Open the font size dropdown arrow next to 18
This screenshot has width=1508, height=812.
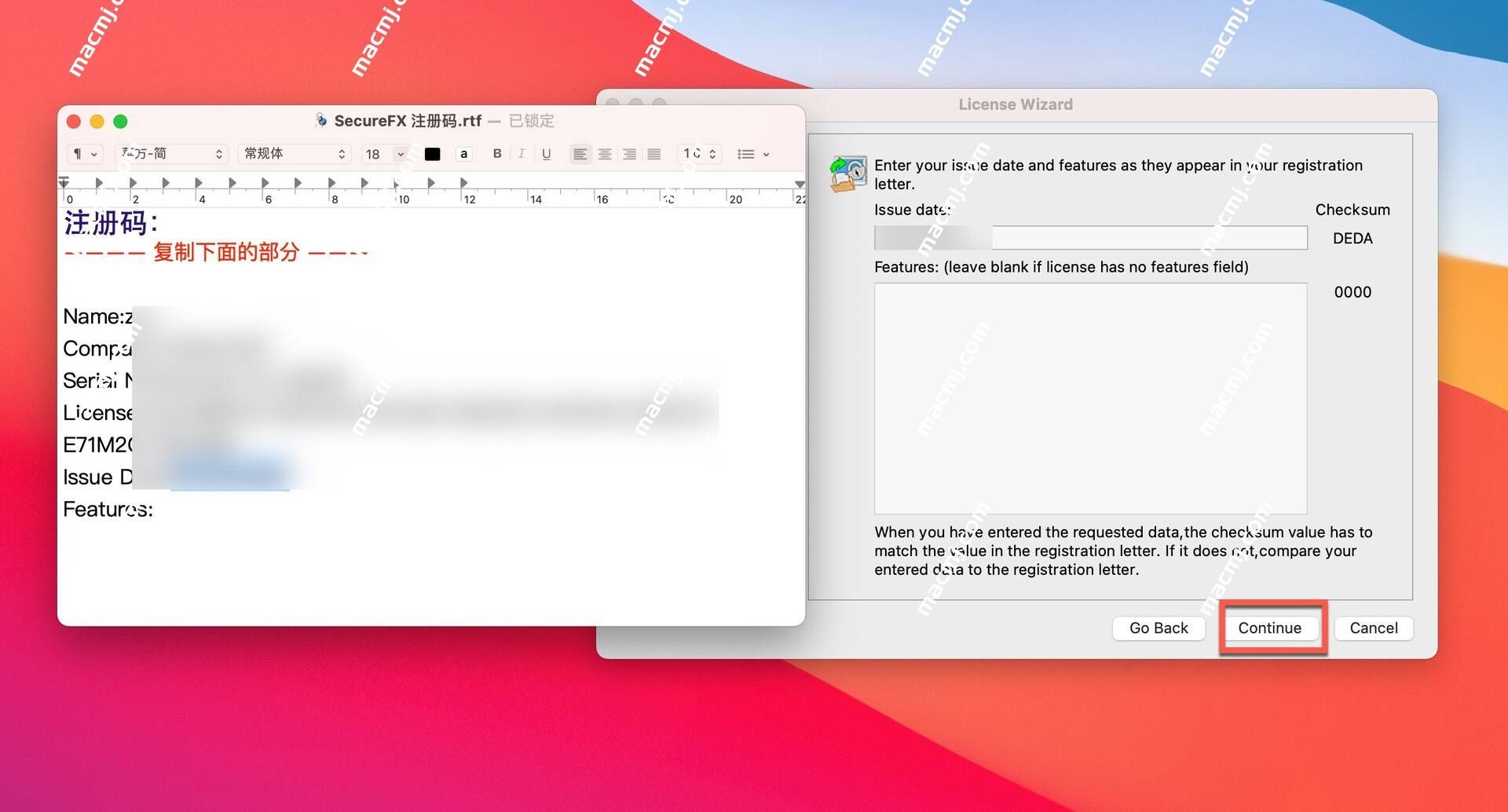coord(401,154)
